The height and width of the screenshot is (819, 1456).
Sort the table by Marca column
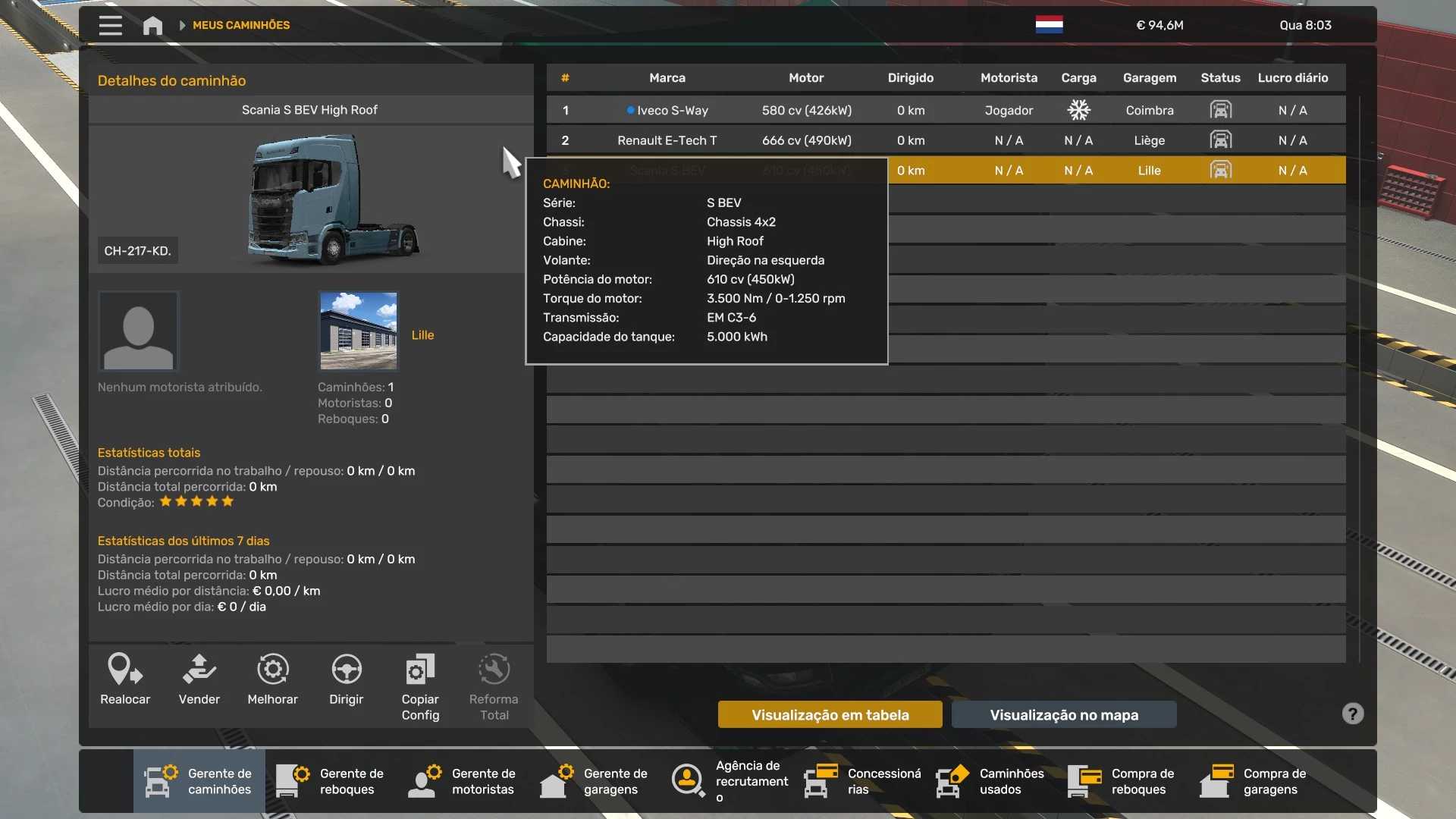667,78
